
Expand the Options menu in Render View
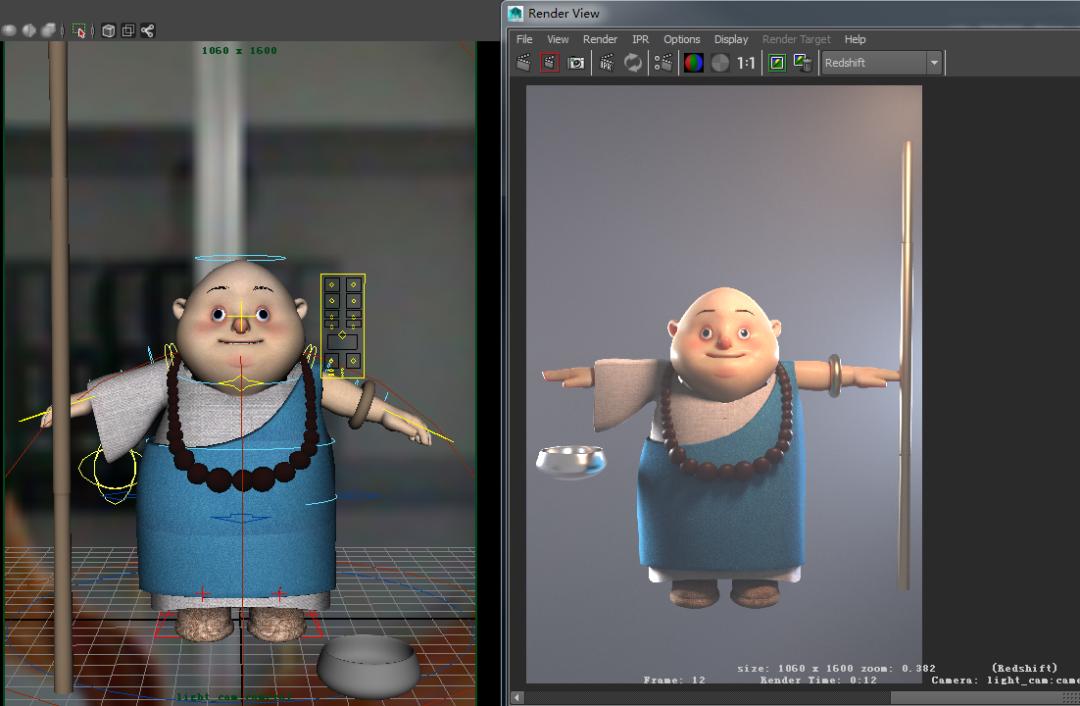pyautogui.click(x=682, y=39)
